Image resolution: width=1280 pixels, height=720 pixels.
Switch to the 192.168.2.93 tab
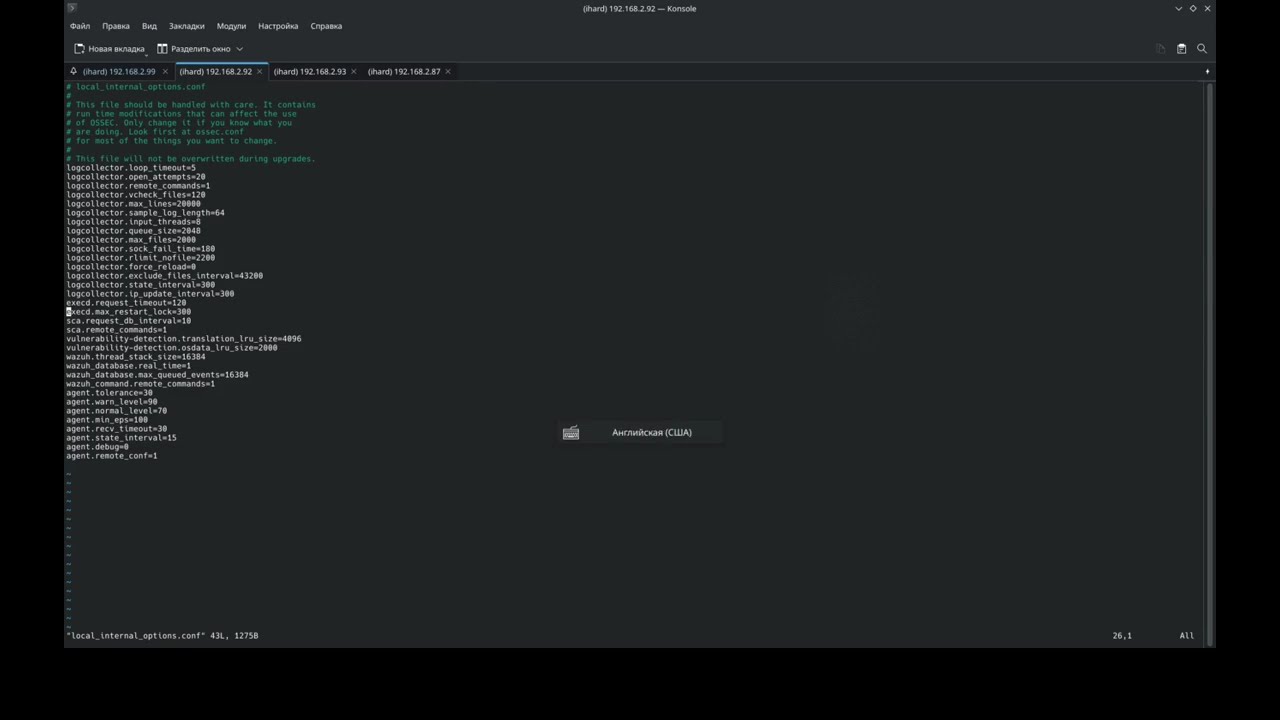(x=310, y=72)
